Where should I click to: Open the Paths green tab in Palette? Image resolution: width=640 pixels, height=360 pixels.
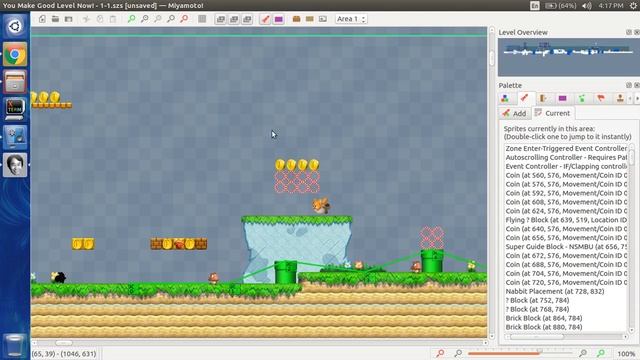tap(582, 98)
